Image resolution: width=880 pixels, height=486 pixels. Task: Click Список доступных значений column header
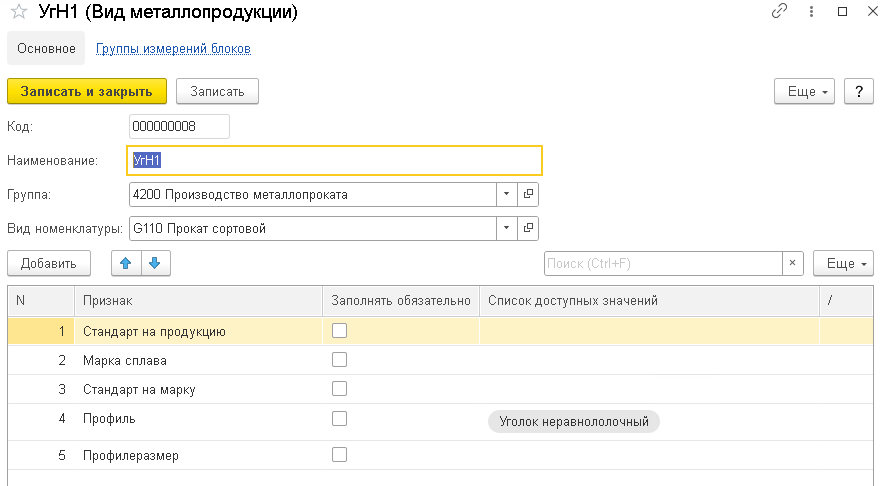point(649,301)
